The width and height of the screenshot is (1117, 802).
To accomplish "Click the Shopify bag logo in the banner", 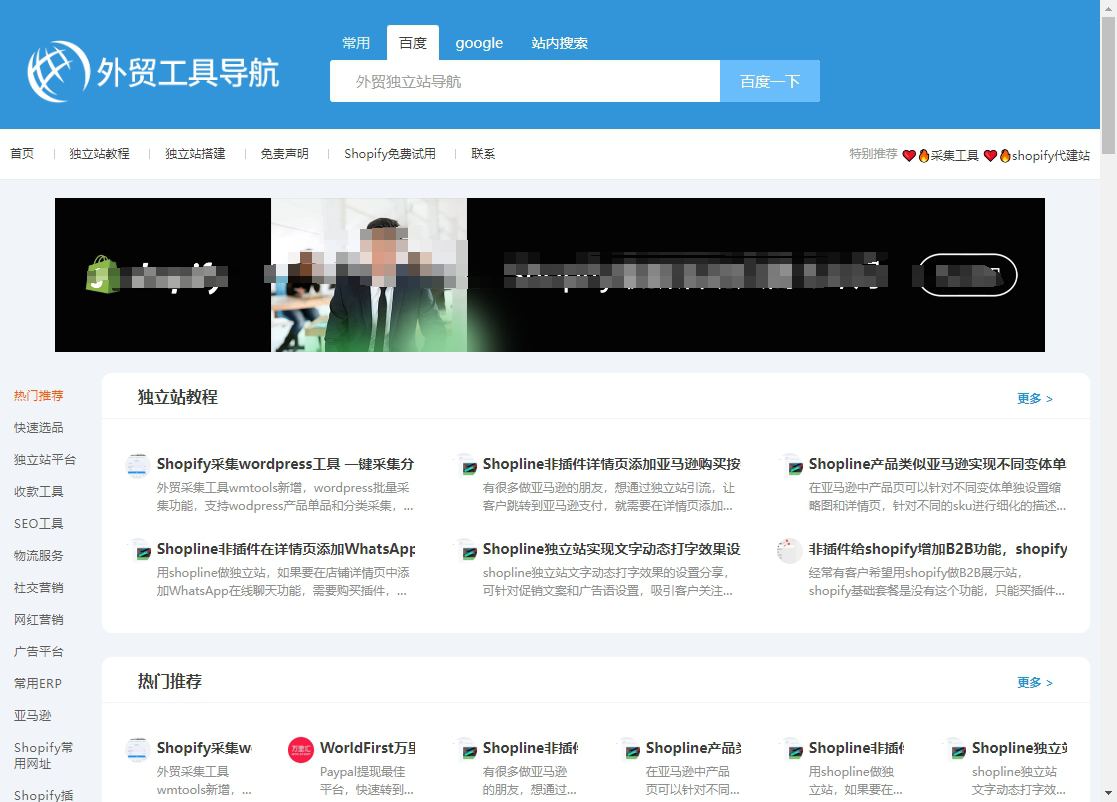I will tap(103, 274).
